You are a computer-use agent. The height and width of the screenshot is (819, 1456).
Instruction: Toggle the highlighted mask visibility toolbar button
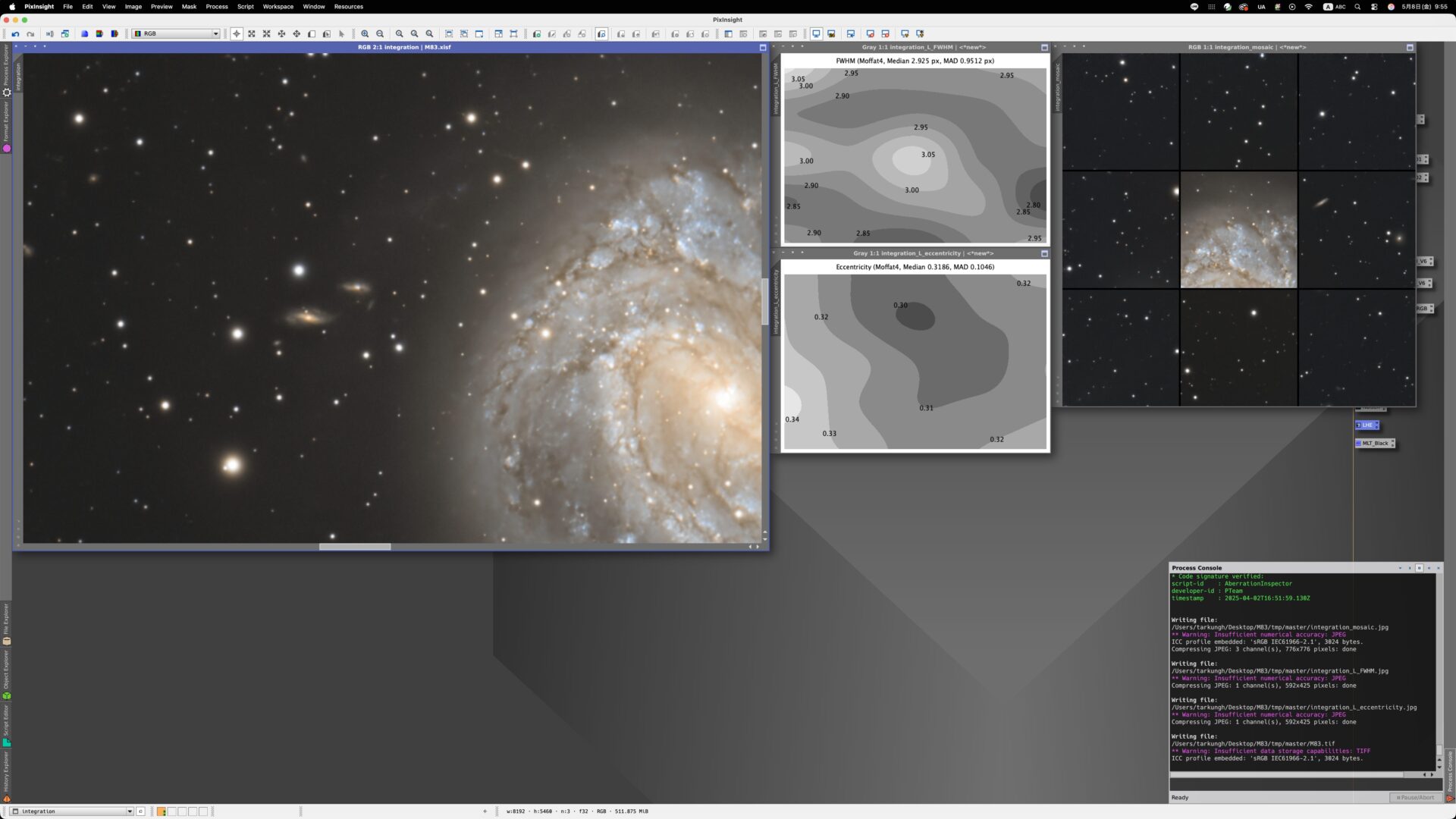(x=601, y=34)
